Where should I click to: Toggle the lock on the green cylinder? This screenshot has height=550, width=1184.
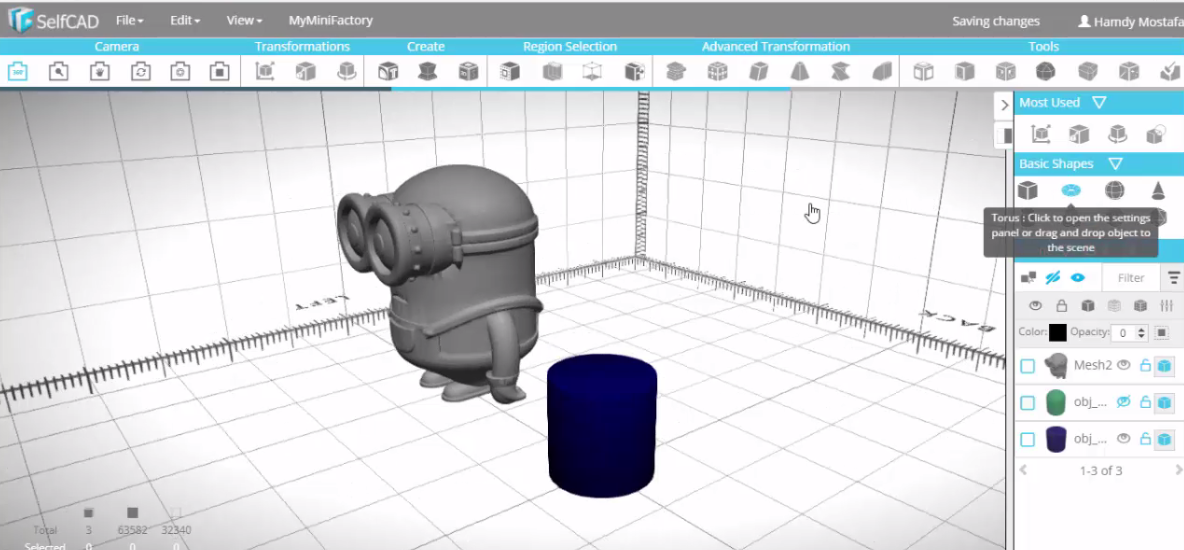point(1145,402)
